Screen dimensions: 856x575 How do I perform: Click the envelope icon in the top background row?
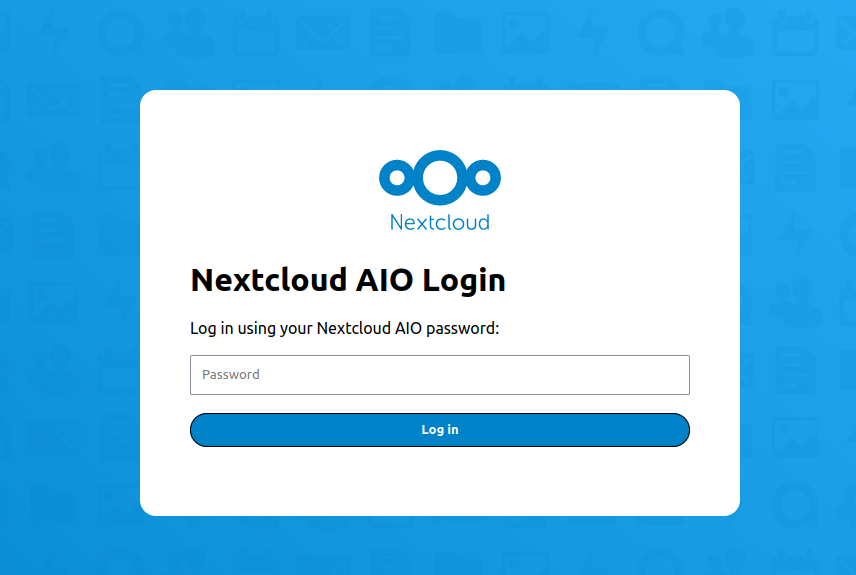[322, 34]
